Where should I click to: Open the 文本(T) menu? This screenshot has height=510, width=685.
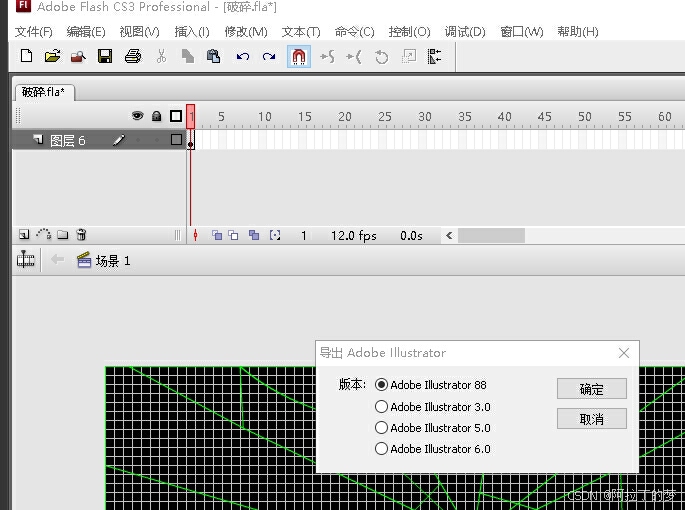click(x=301, y=32)
